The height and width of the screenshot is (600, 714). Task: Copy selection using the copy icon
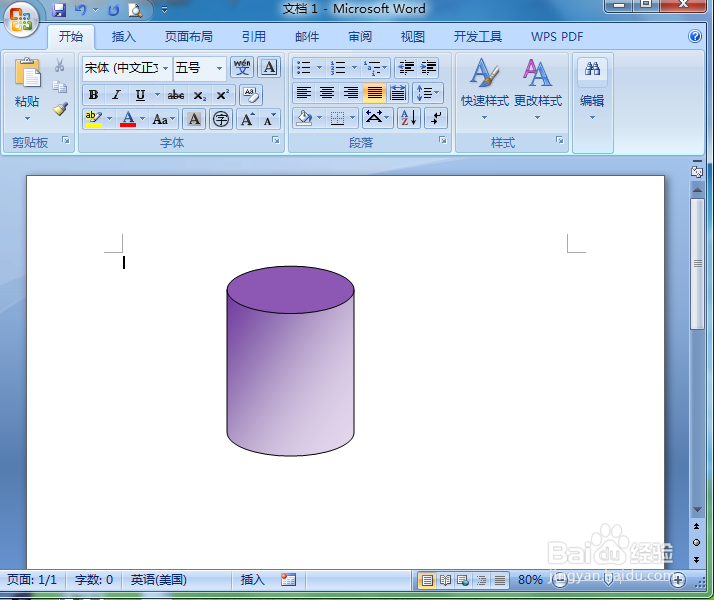(x=60, y=86)
